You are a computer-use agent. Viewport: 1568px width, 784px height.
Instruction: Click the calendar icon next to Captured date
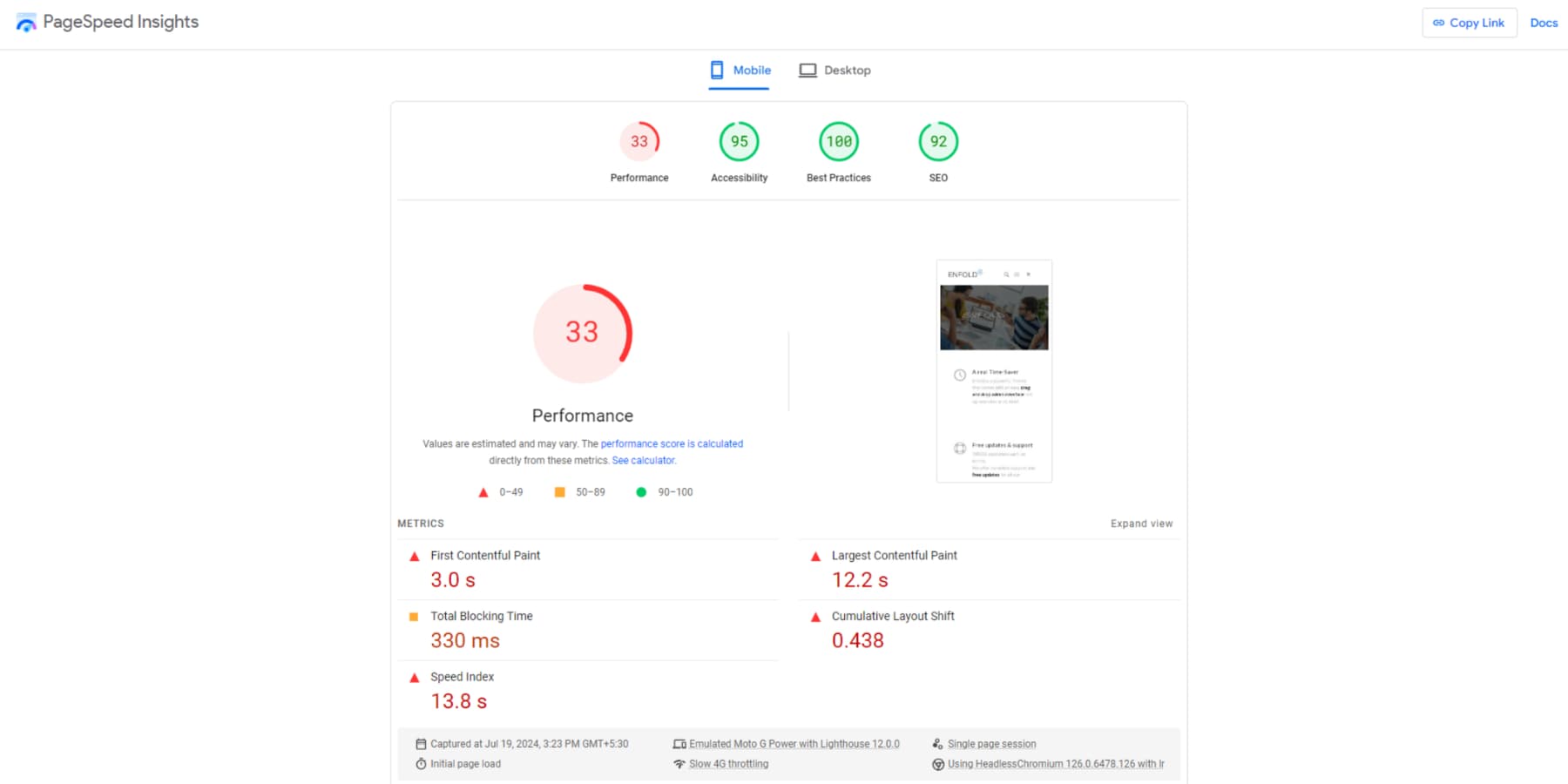pyautogui.click(x=421, y=744)
